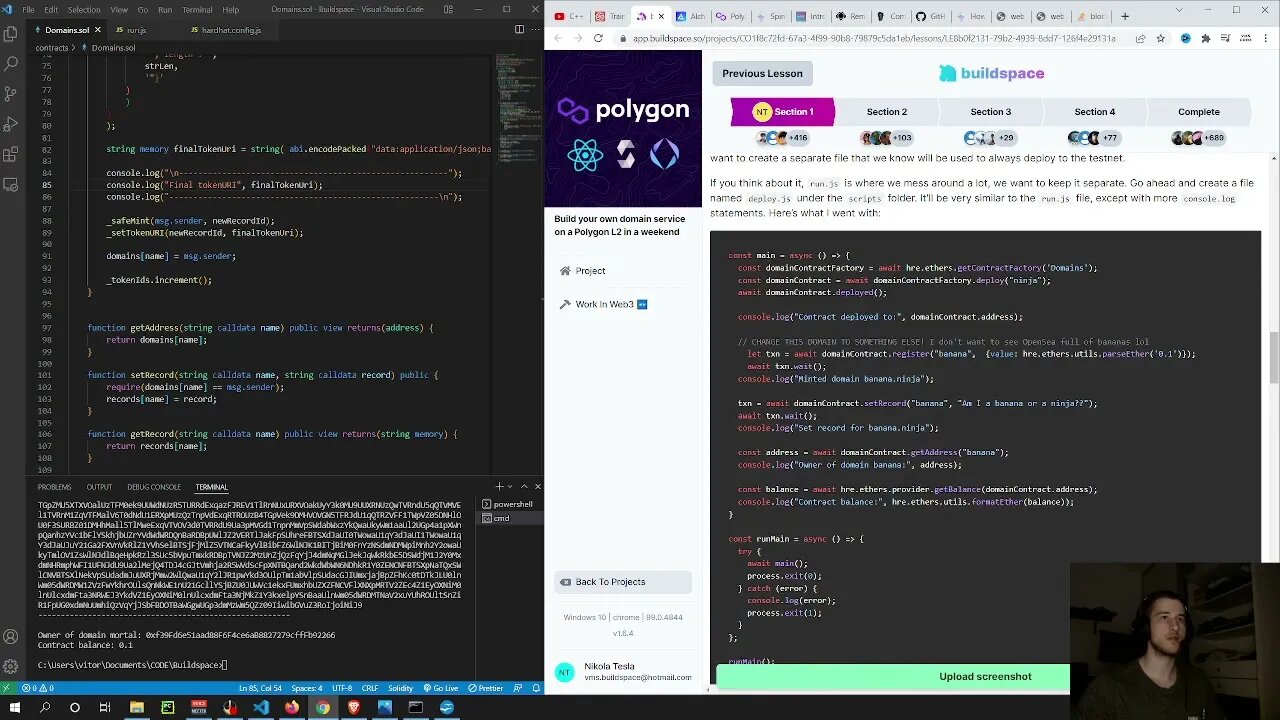Image resolution: width=1280 pixels, height=720 pixels.
Task: Click the Previous Lesson button
Action: click(x=762, y=73)
